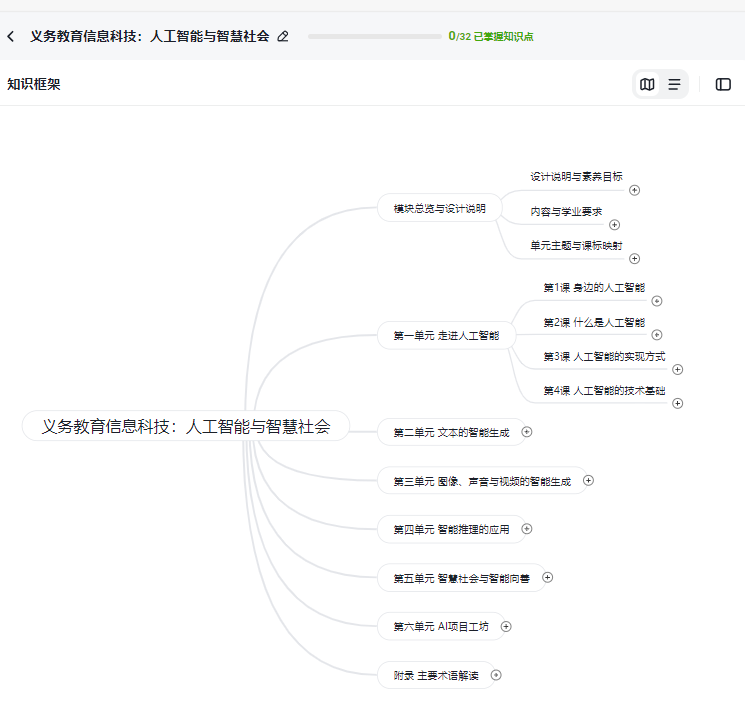Click the knowledge mastery progress bar
The image size is (745, 708).
[374, 36]
